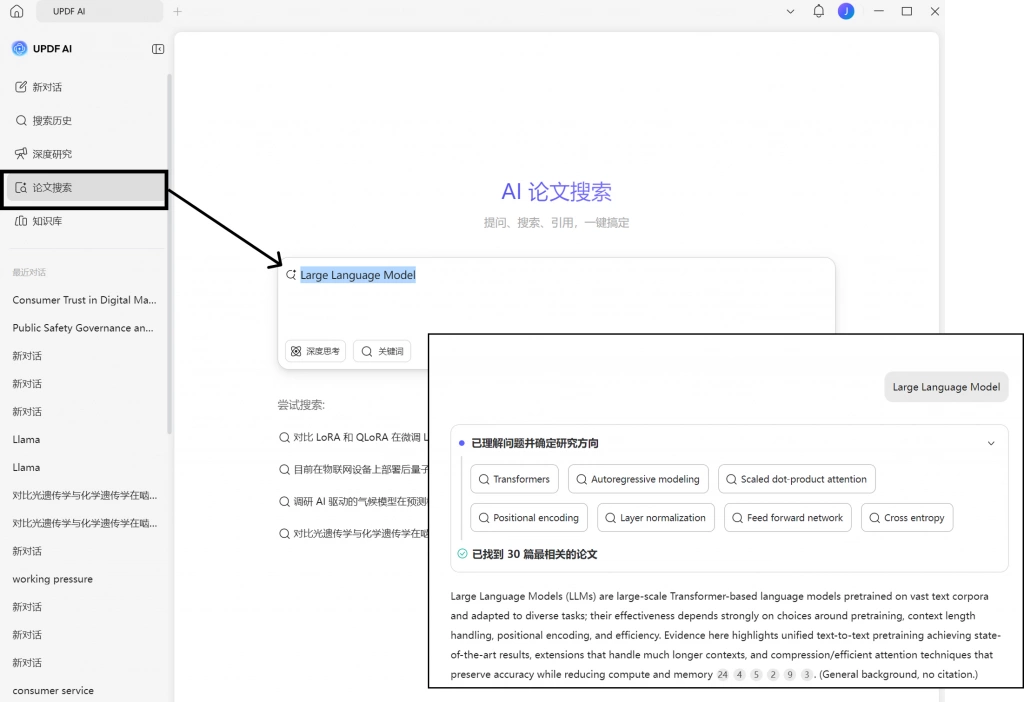The width and height of the screenshot is (1024, 702).
Task: Click the sidebar scrollbar
Action: click(169, 255)
